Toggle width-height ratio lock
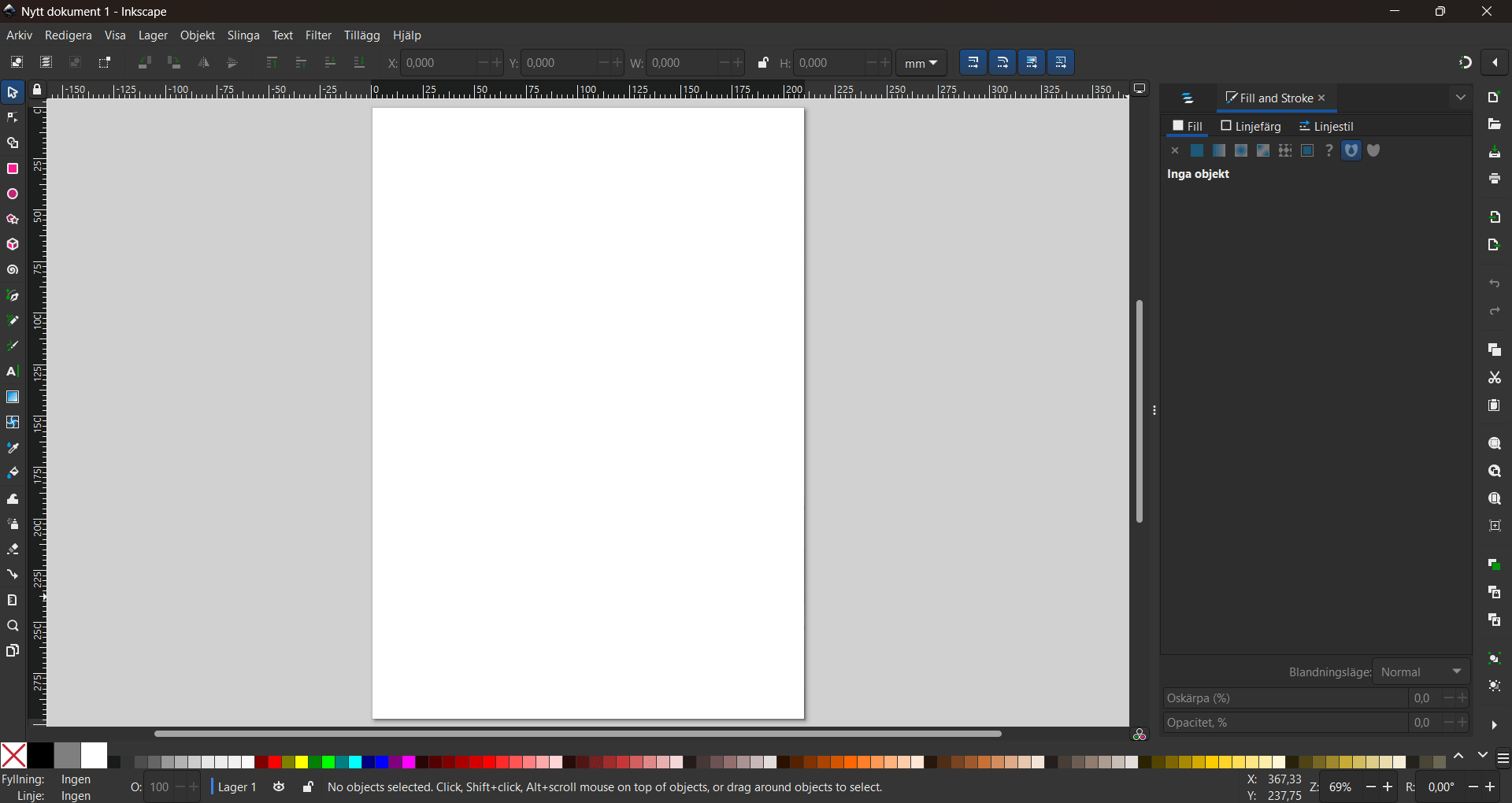 click(x=763, y=63)
